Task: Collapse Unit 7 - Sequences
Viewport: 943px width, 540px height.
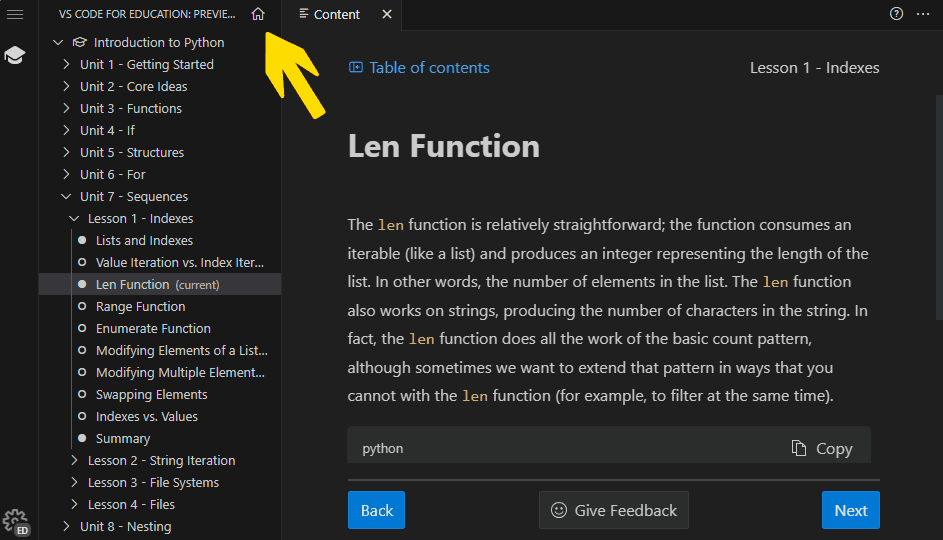Action: point(66,196)
